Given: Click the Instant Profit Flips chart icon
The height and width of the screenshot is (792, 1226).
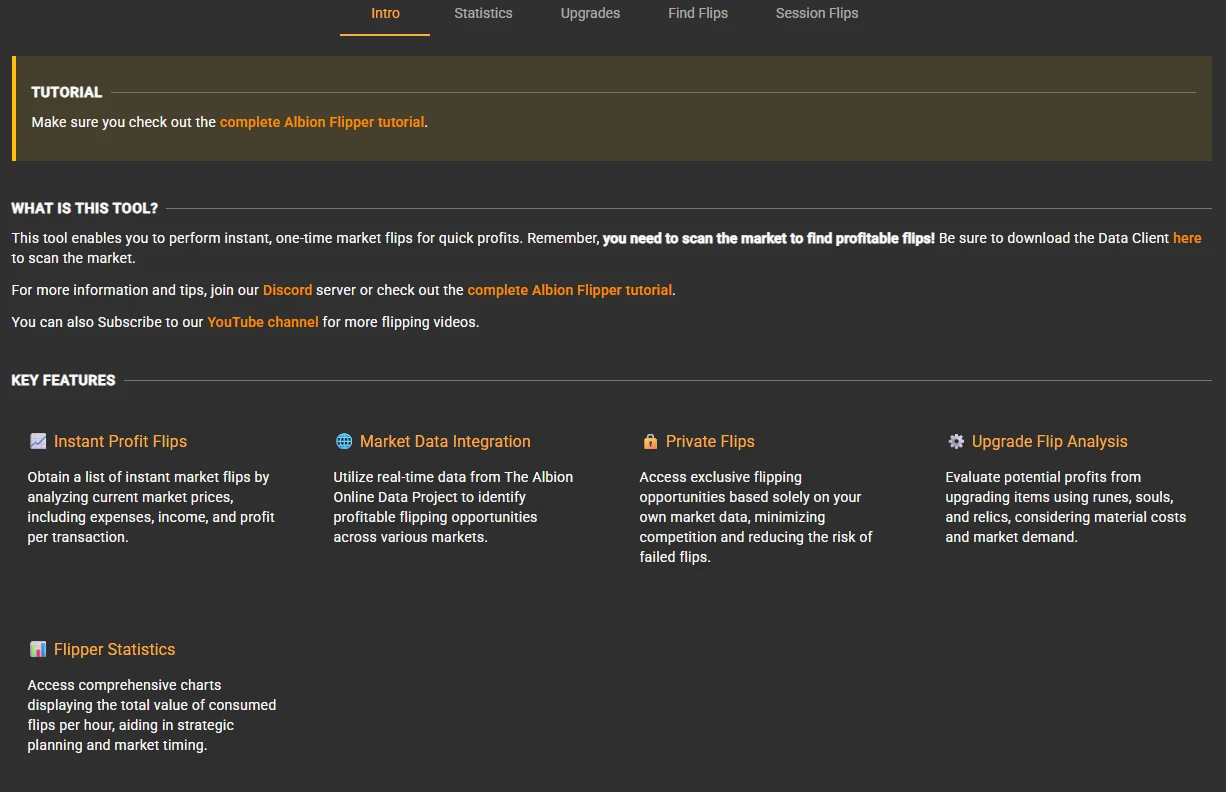Looking at the screenshot, I should (x=38, y=441).
